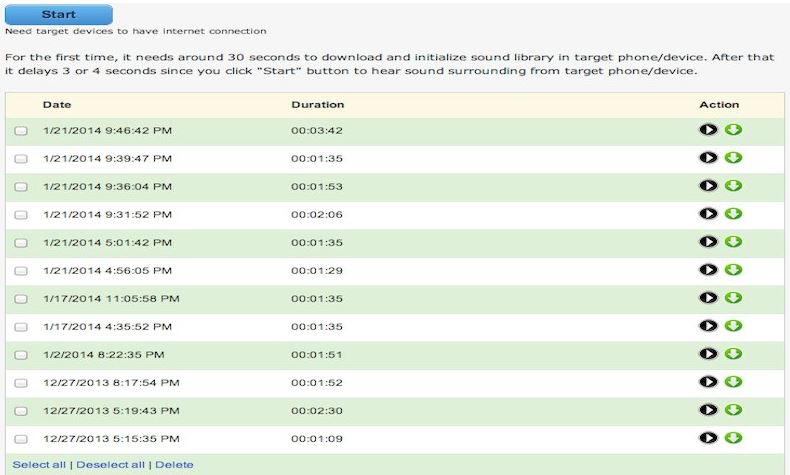
Task: Play the 1/21/2014 9:46:42 PM recording
Action: [x=708, y=130]
